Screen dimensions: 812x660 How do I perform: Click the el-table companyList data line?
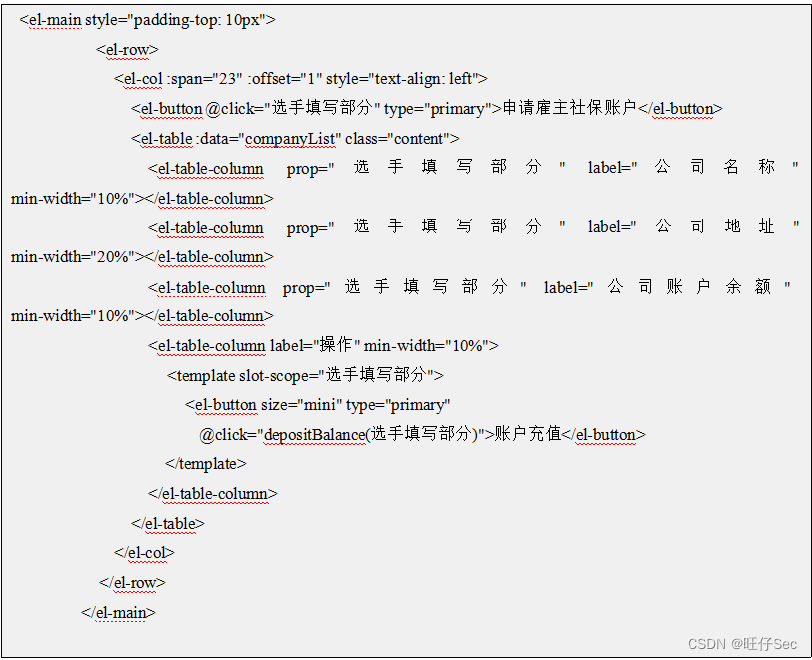click(295, 139)
